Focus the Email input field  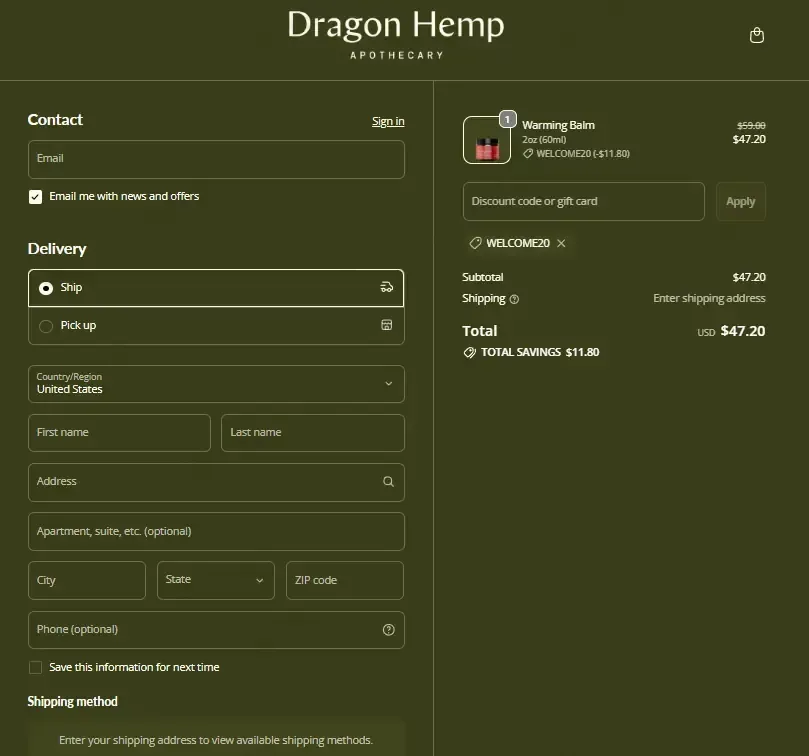[x=216, y=159]
